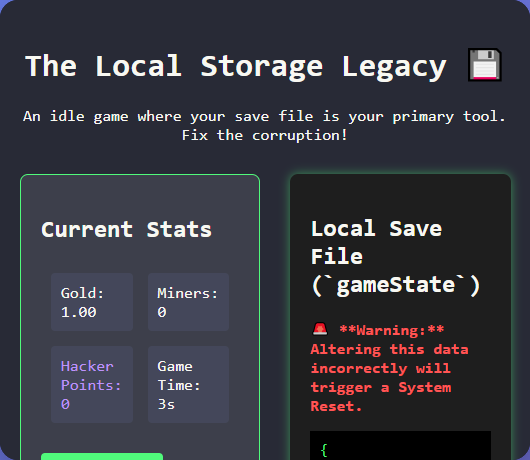This screenshot has width=530, height=460.
Task: Click "The Local Storage Legacy" title text
Action: pyautogui.click(x=236, y=67)
